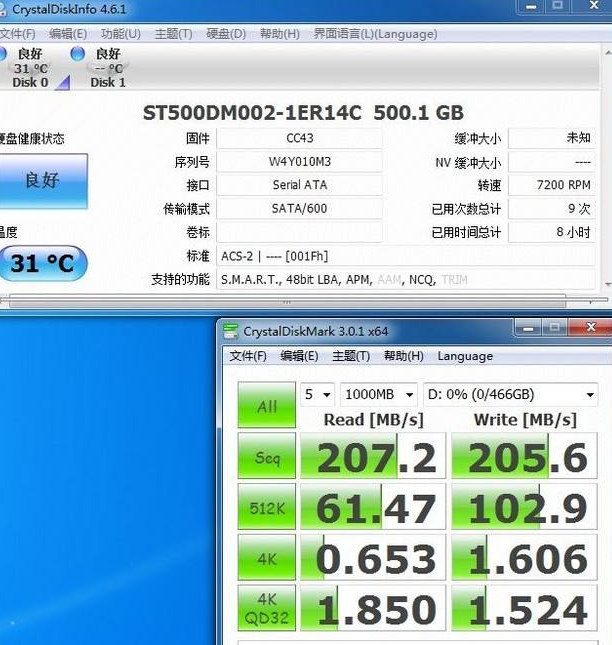Click the buffer size 未知 value
612x645 pixels.
coord(552,138)
